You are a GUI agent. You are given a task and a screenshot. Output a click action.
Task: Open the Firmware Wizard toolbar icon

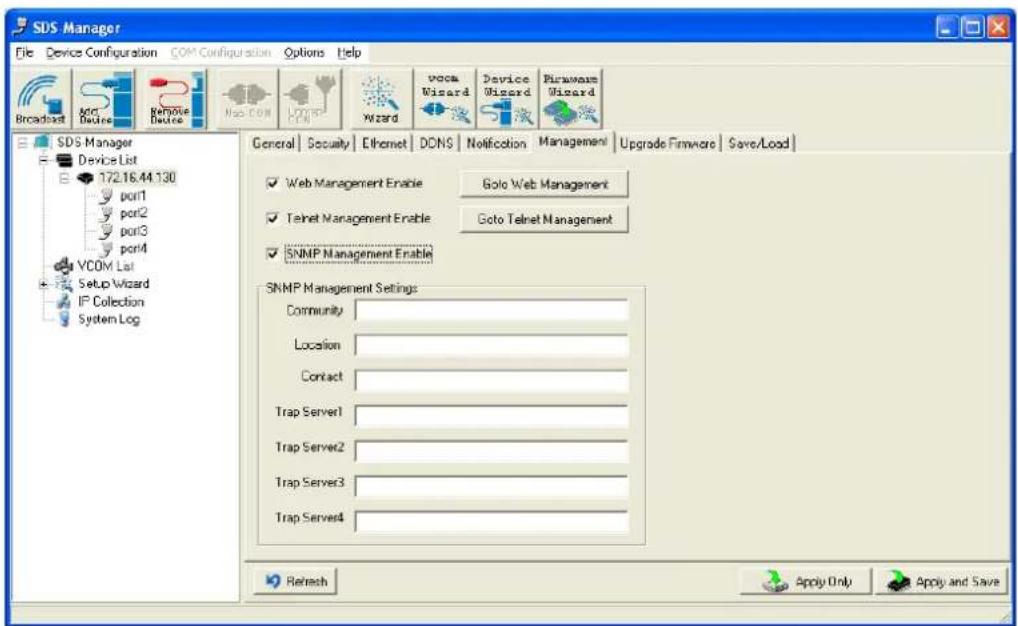(570, 99)
